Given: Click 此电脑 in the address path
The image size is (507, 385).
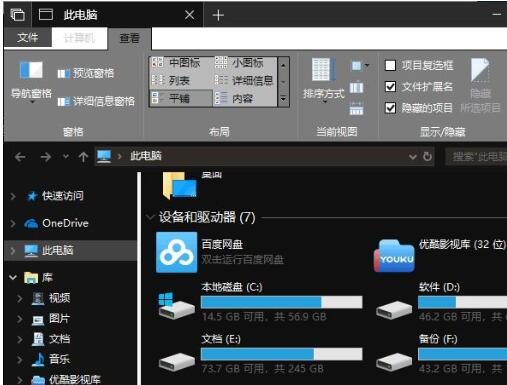Looking at the screenshot, I should tap(146, 156).
